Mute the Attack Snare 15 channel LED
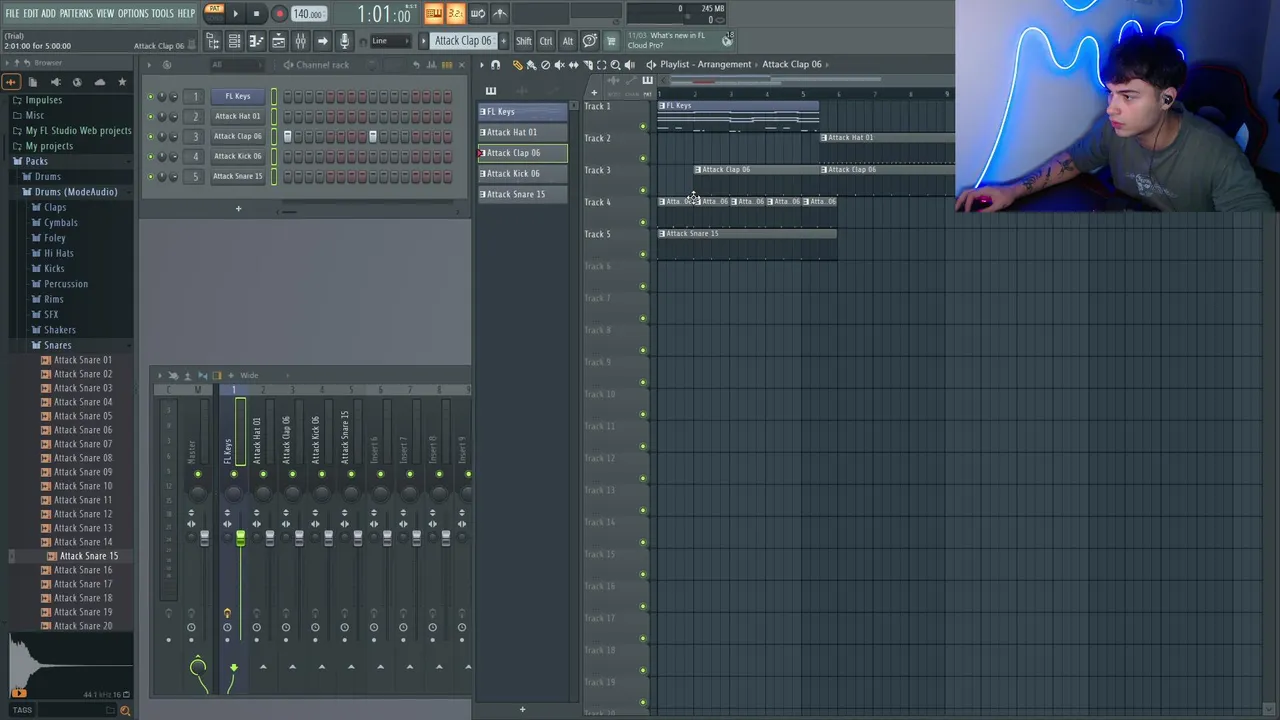1280x720 pixels. 150,176
